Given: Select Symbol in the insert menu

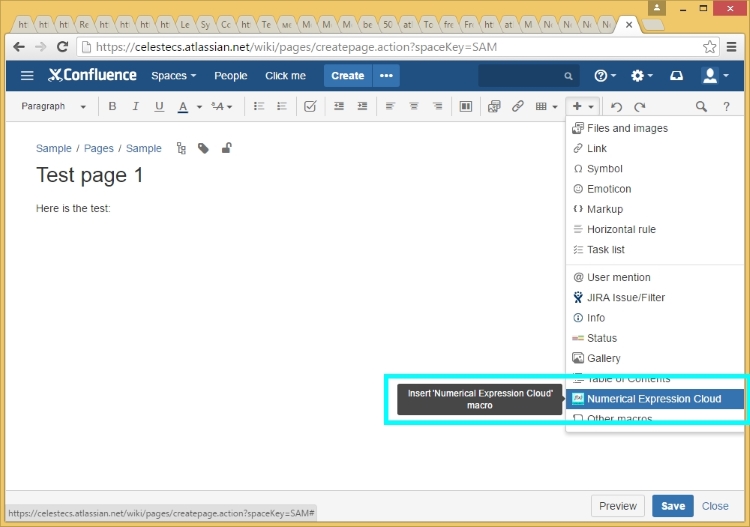Looking at the screenshot, I should click(x=654, y=168).
